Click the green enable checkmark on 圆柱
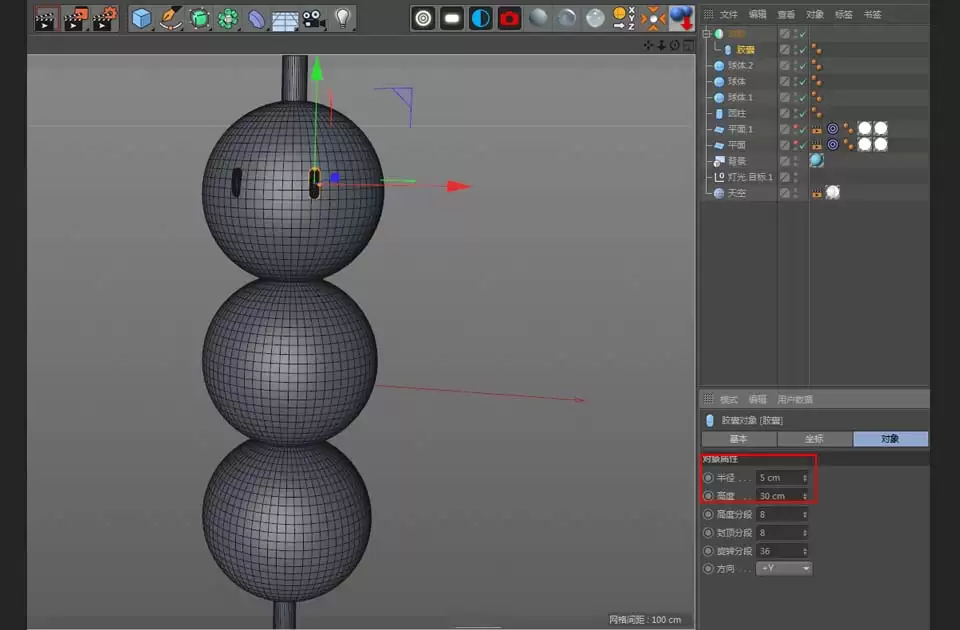 [802, 113]
